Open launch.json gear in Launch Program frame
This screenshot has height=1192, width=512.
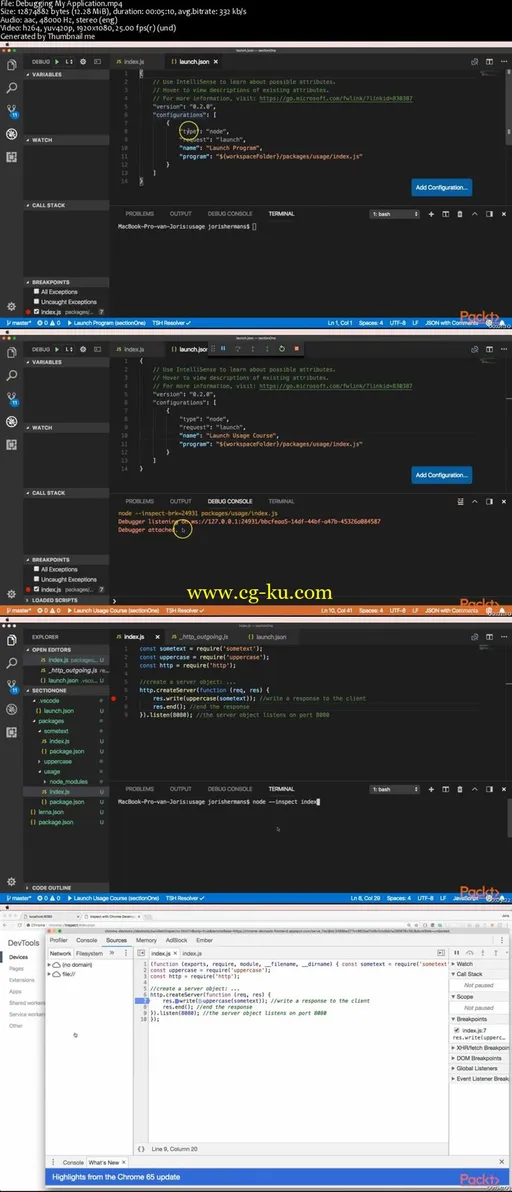pos(83,61)
